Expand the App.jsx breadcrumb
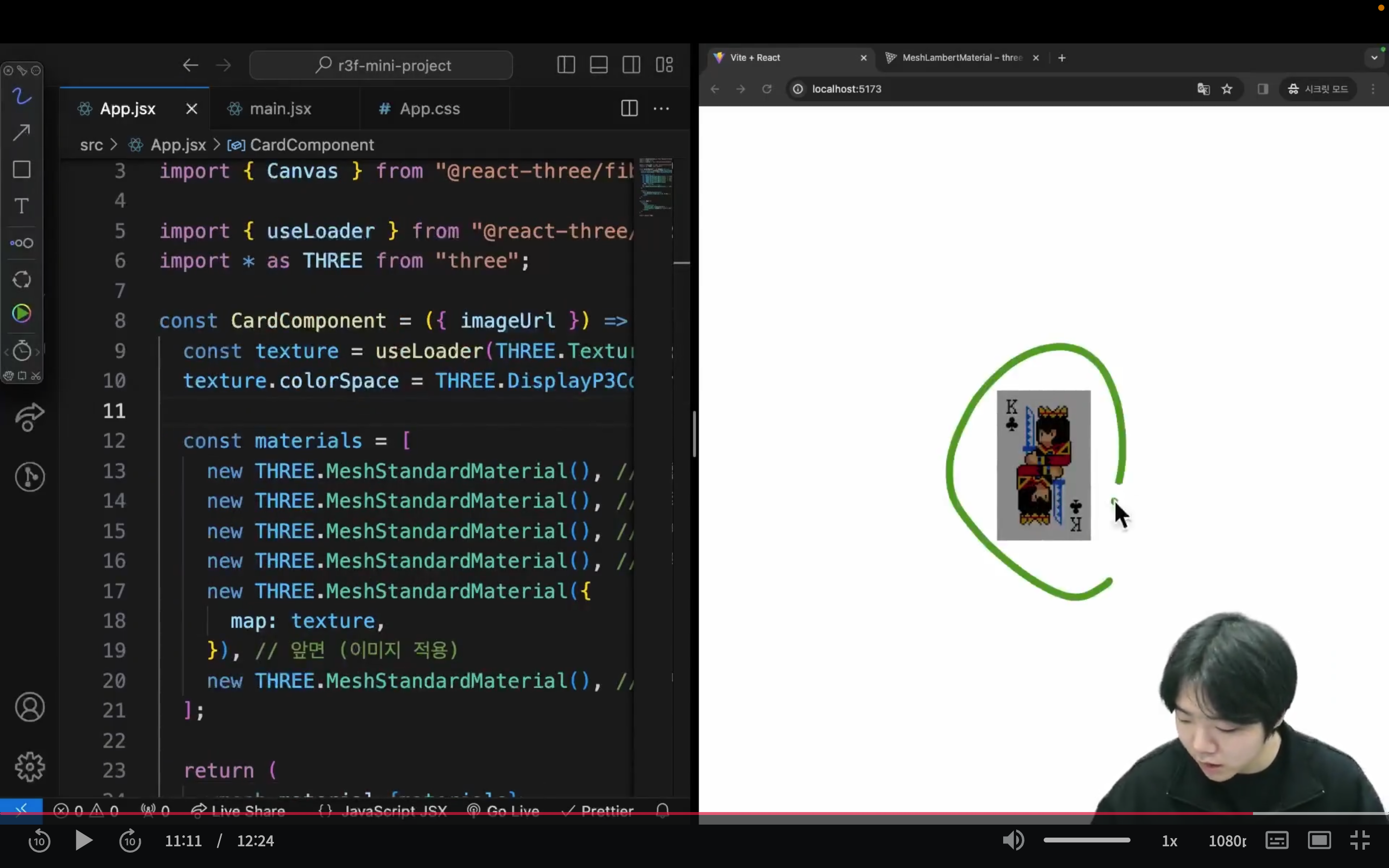Viewport: 1389px width, 868px height. [167, 145]
